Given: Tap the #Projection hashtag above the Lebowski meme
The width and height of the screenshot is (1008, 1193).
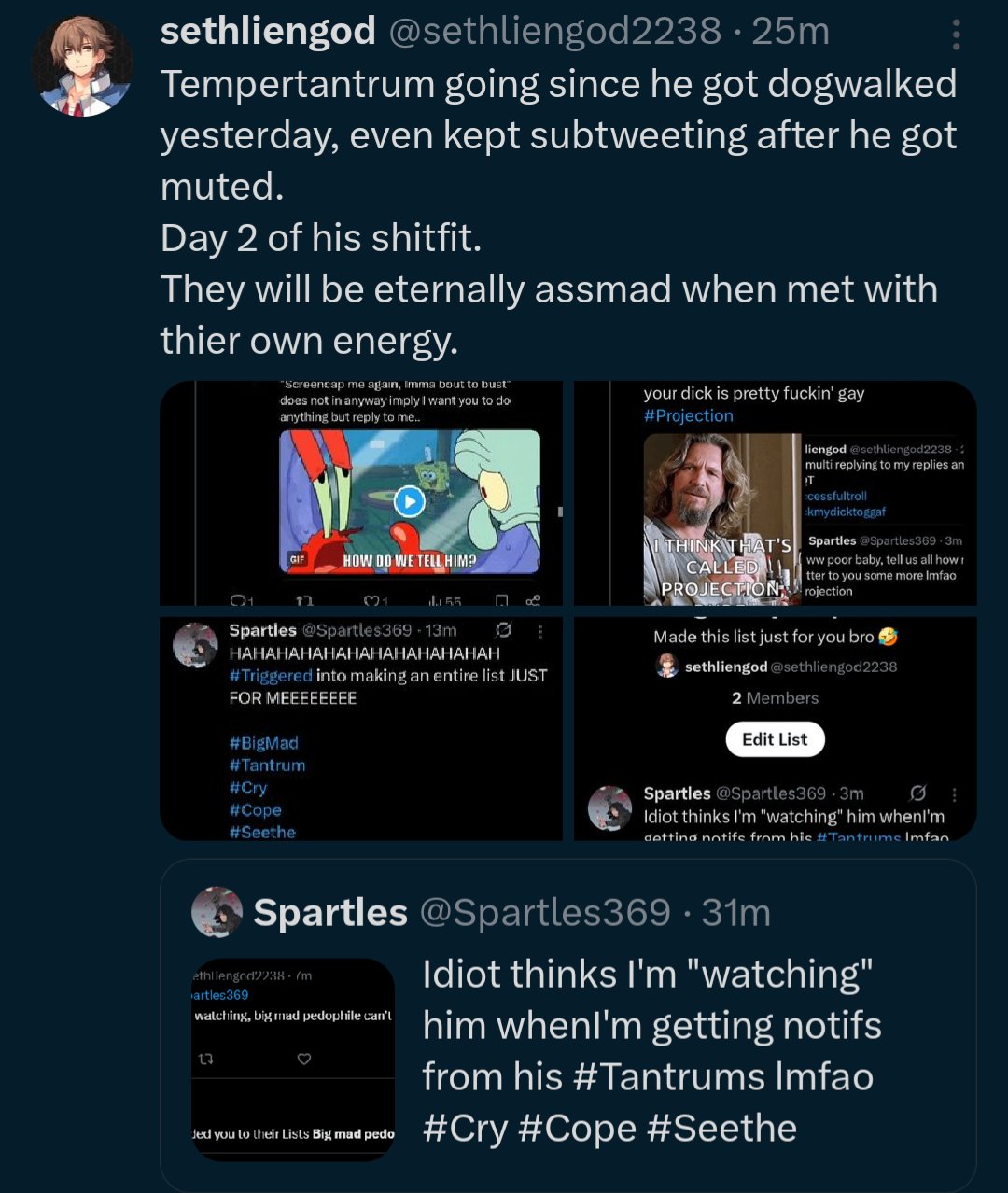Looking at the screenshot, I should coord(689,416).
